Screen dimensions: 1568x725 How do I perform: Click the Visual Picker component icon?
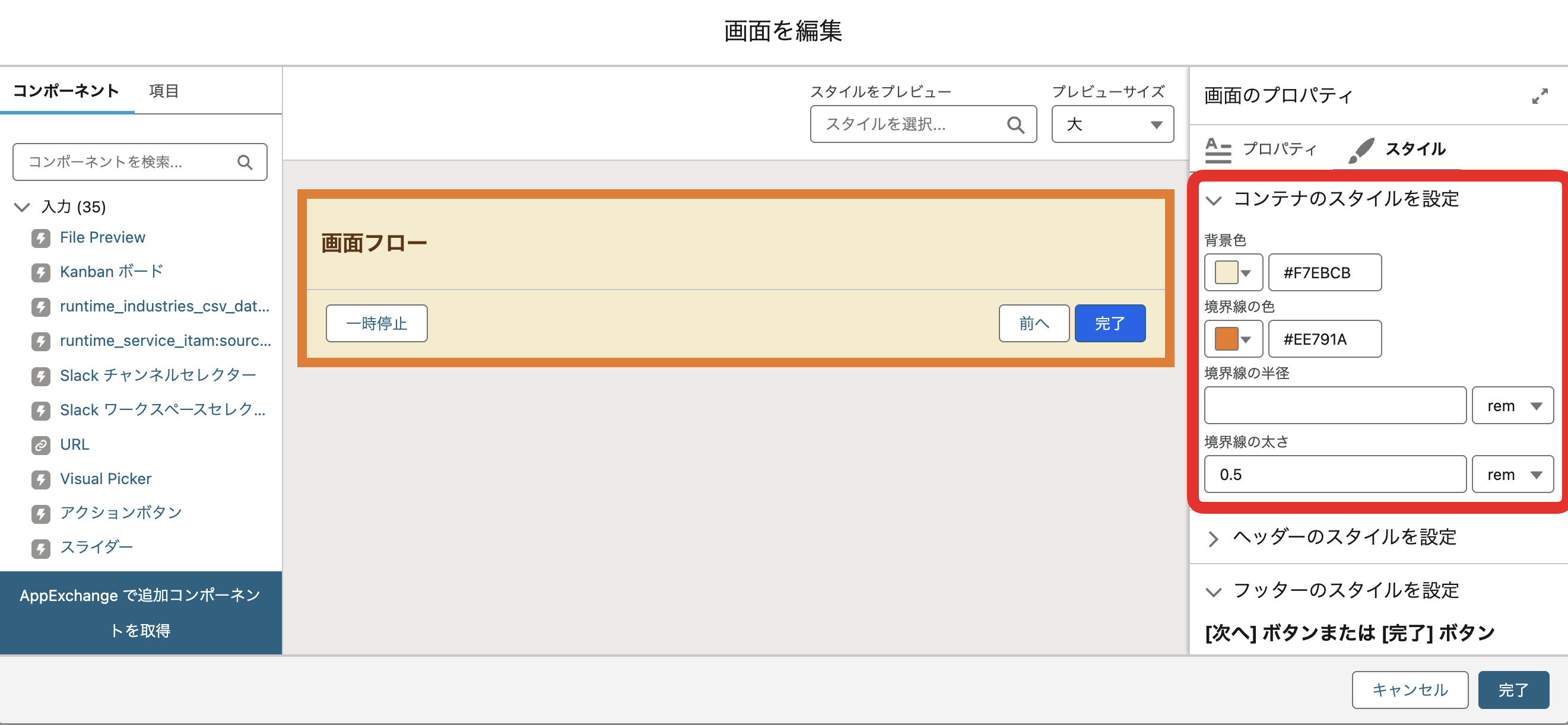(x=41, y=480)
